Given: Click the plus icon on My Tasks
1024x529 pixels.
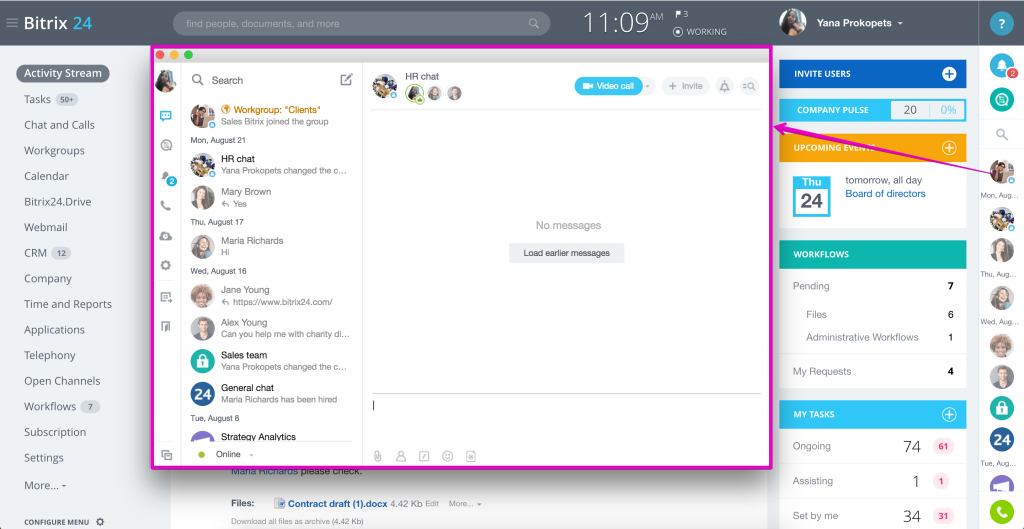Looking at the screenshot, I should pyautogui.click(x=949, y=414).
